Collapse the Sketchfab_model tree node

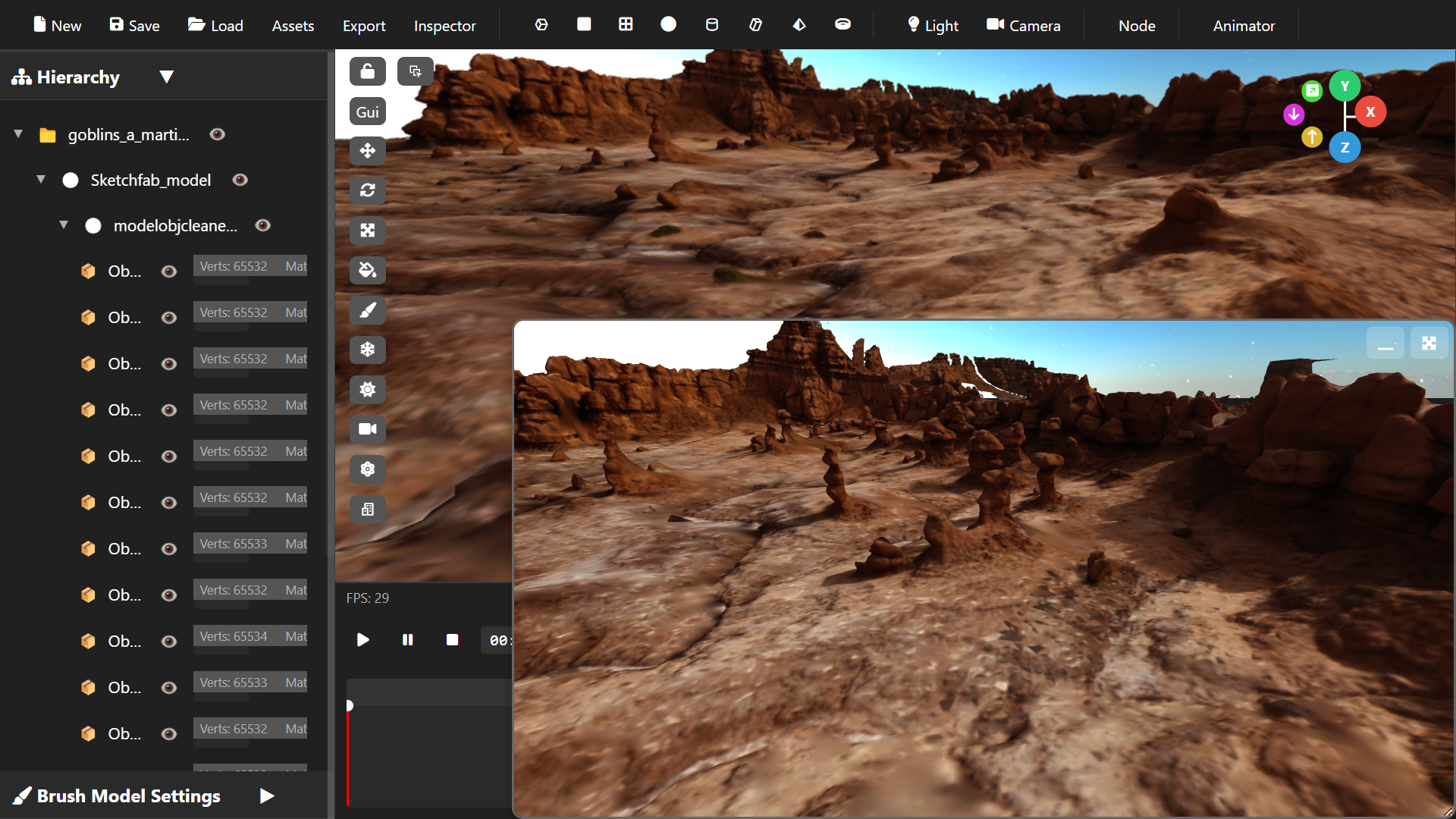pos(41,180)
